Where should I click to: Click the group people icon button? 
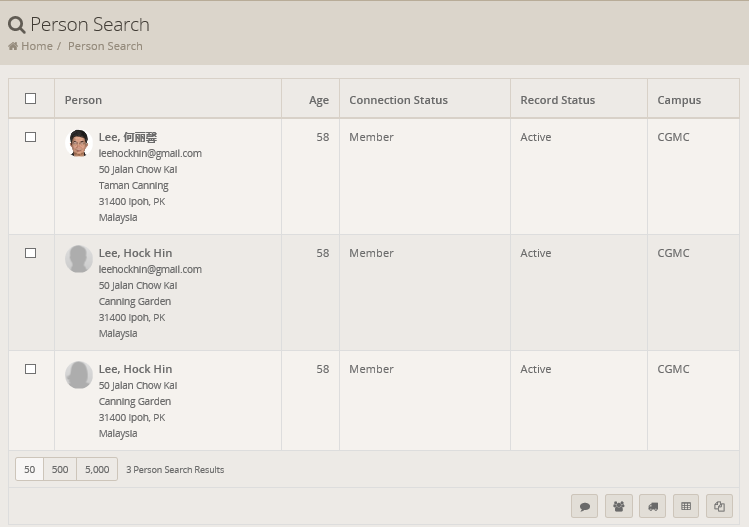(x=618, y=507)
